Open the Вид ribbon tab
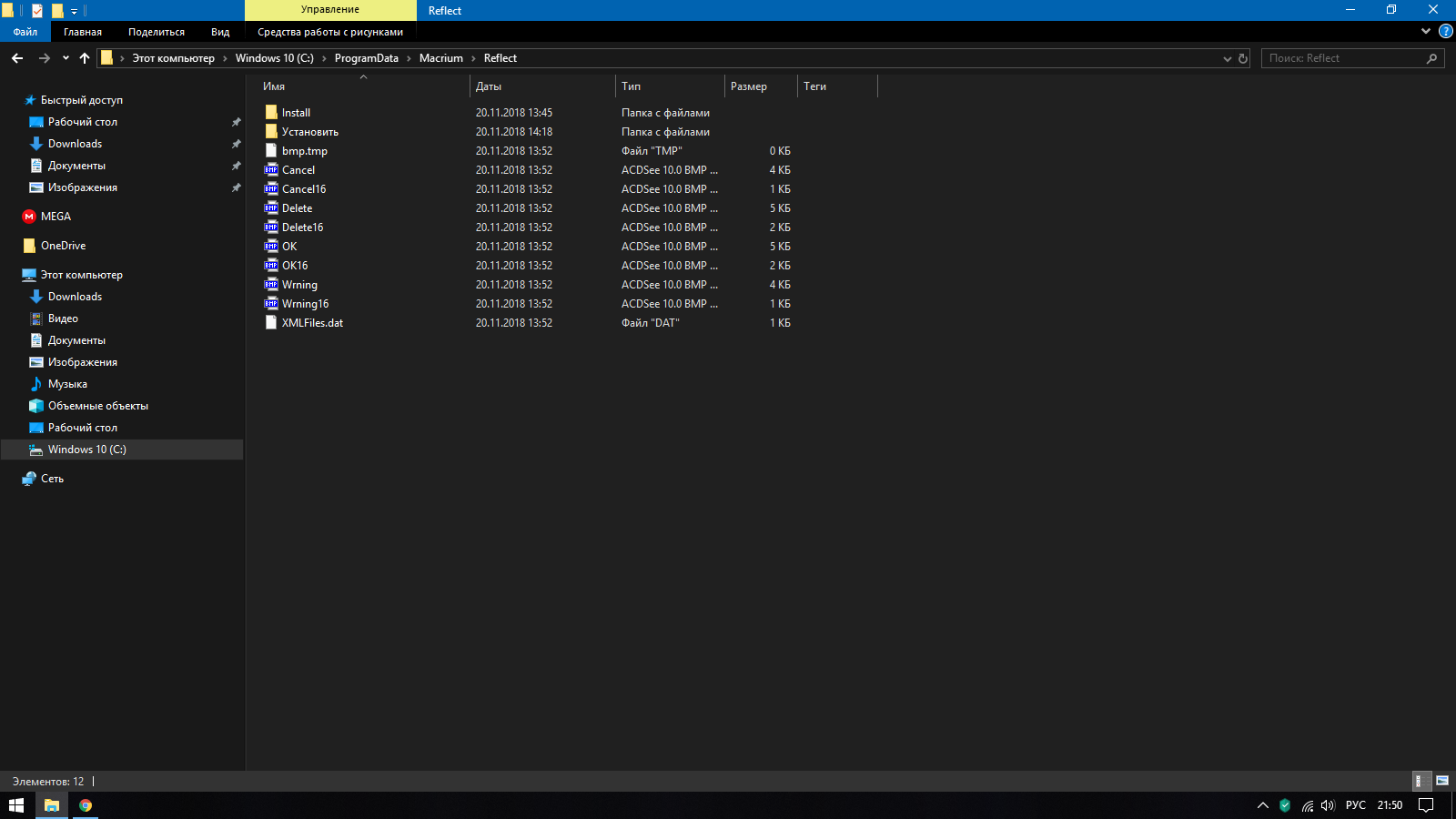Screen dimensions: 1456x819 [220, 32]
